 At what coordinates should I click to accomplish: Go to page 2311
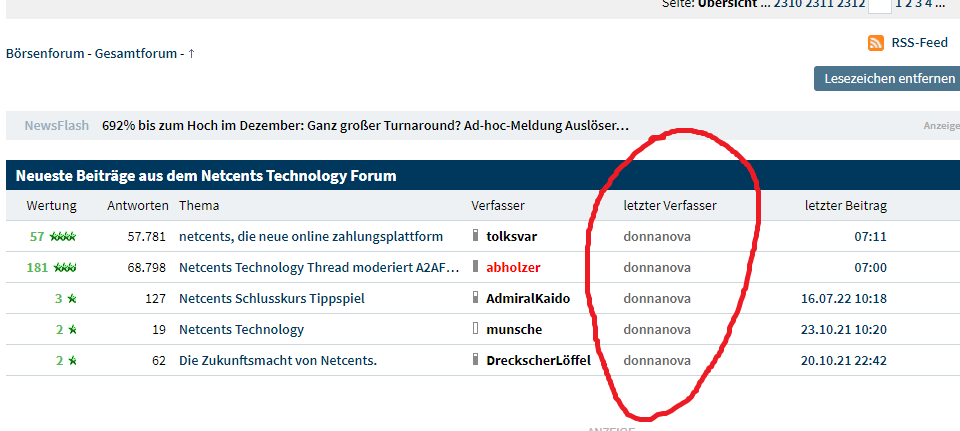[x=819, y=4]
